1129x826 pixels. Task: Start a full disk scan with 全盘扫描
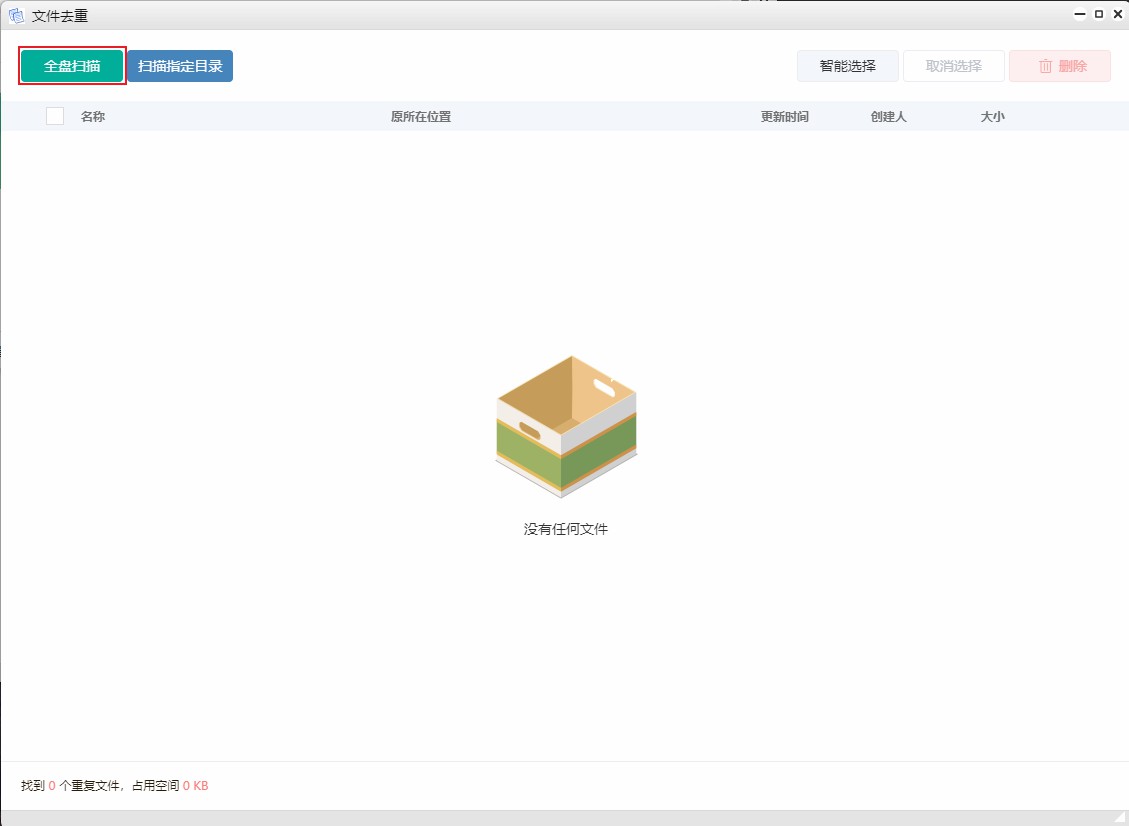click(x=70, y=65)
